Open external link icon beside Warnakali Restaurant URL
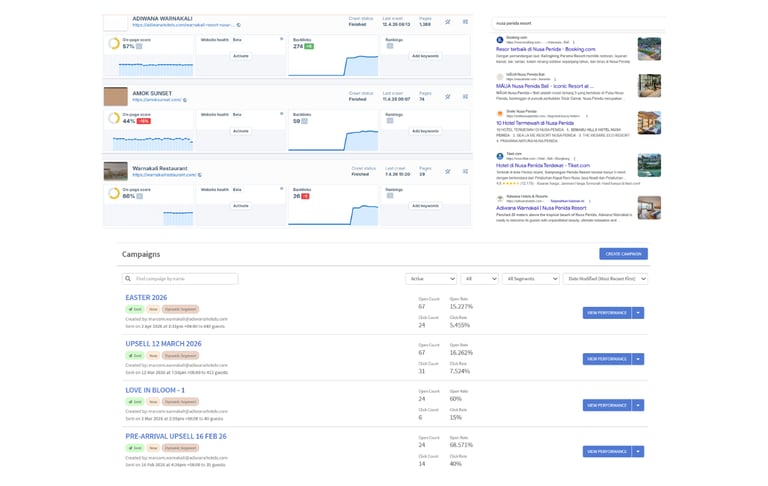The image size is (768, 486). coord(200,175)
